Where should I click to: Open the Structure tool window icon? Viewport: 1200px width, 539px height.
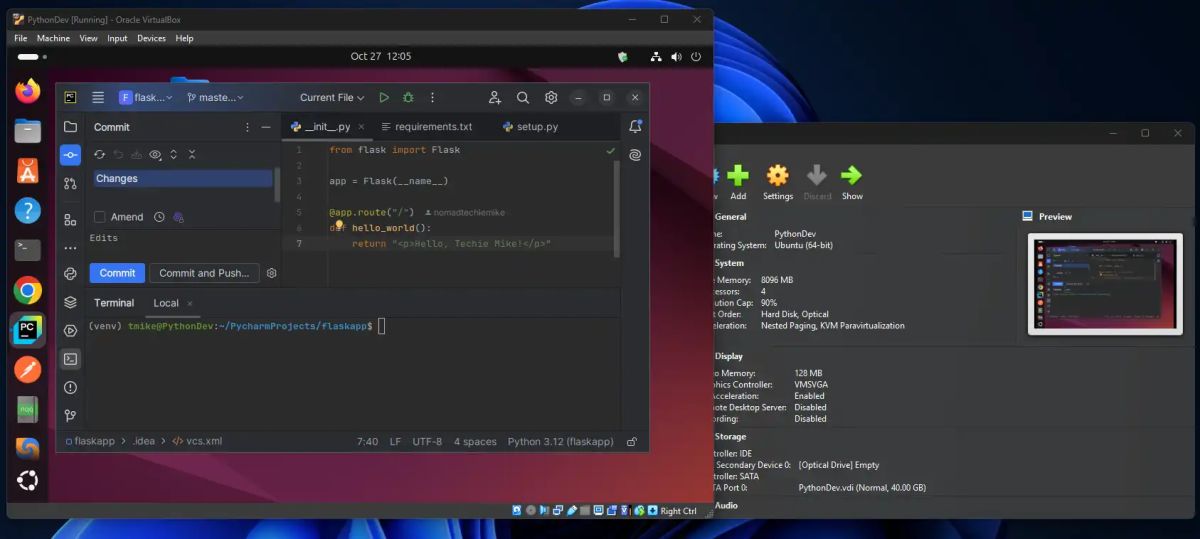click(x=70, y=220)
